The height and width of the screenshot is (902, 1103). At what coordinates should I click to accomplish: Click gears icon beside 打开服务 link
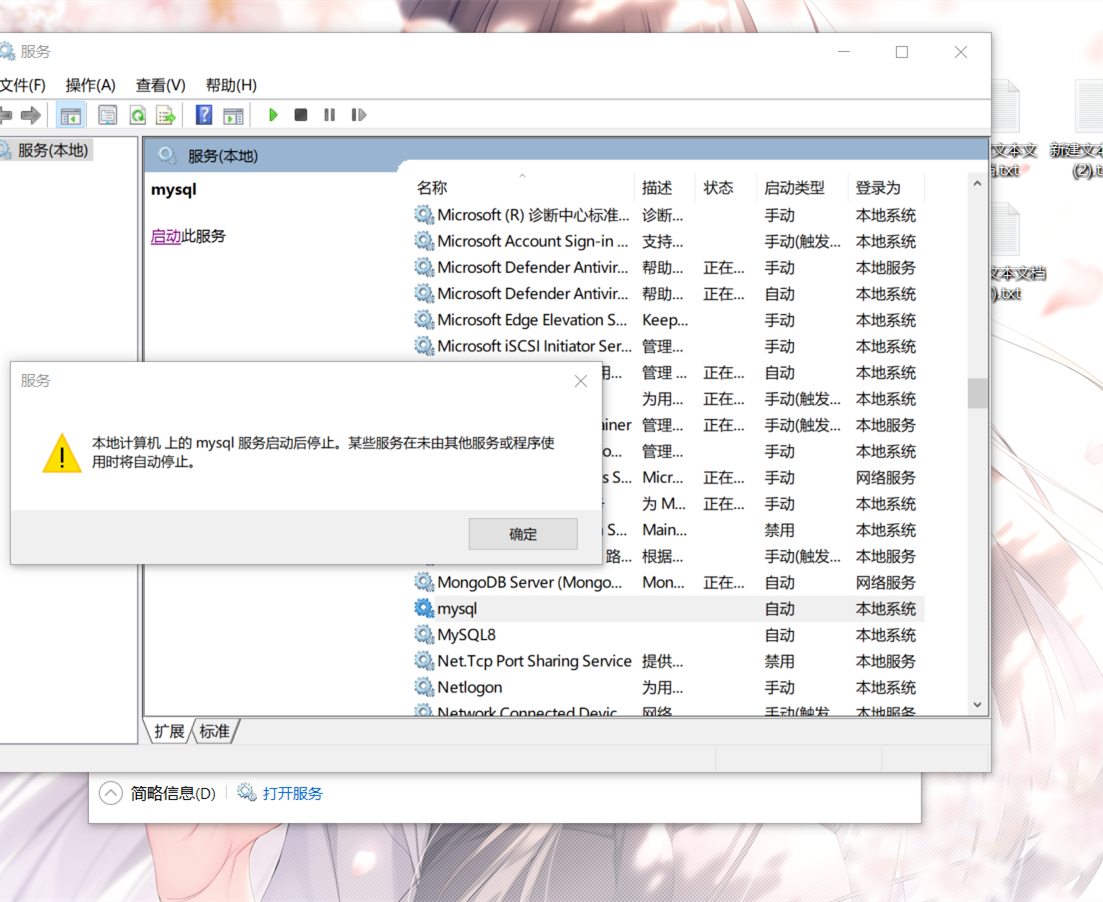coord(246,793)
